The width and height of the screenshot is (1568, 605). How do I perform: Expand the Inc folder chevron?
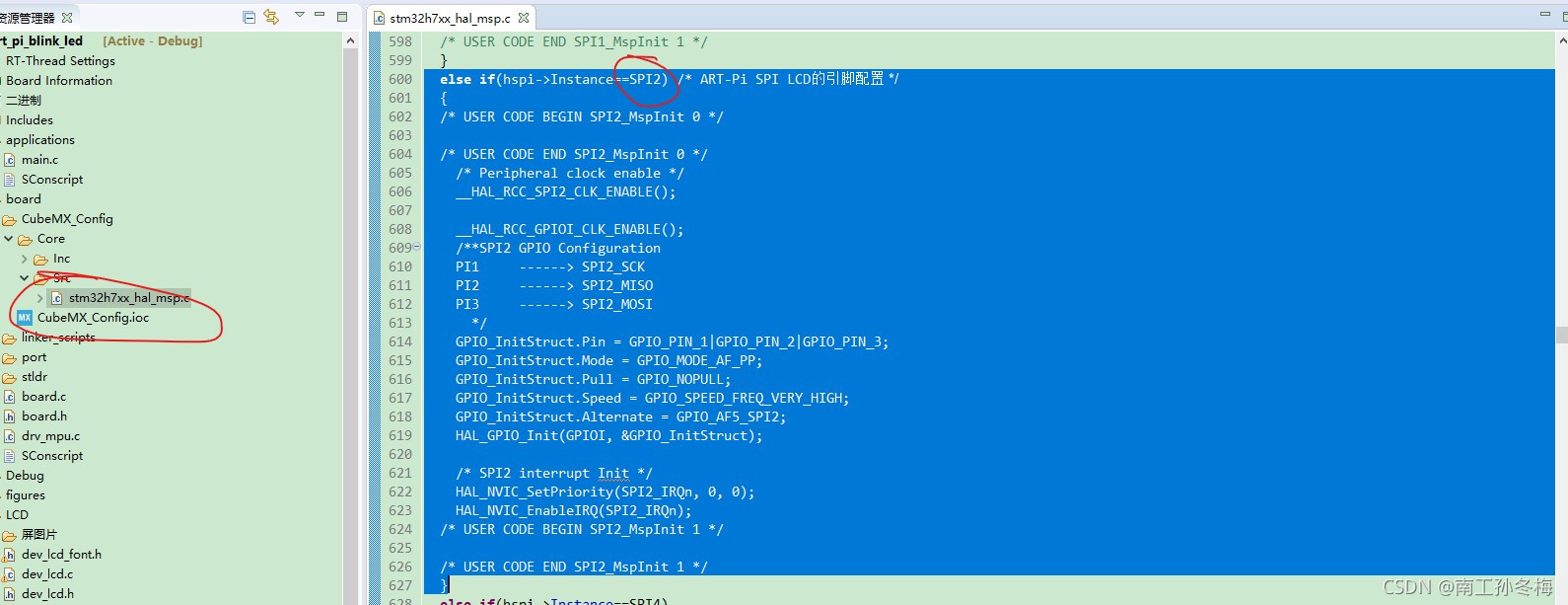[25, 259]
